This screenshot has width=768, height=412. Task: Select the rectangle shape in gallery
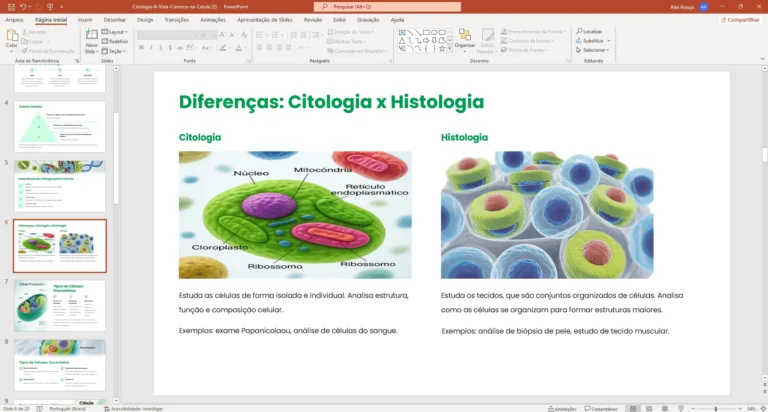coord(426,32)
